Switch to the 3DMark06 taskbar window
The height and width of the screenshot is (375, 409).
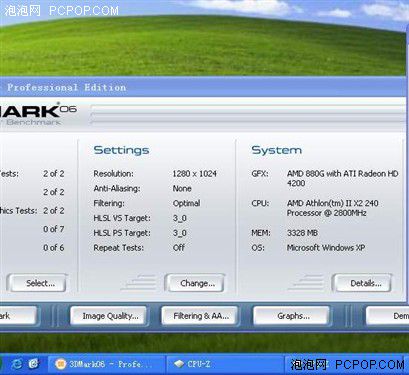(106, 364)
